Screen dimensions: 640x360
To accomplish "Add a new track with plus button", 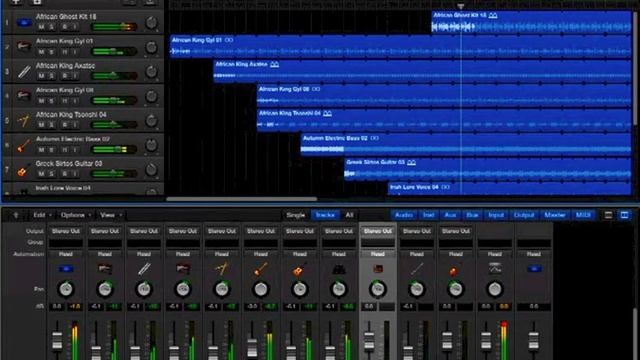I will (x=16, y=2).
